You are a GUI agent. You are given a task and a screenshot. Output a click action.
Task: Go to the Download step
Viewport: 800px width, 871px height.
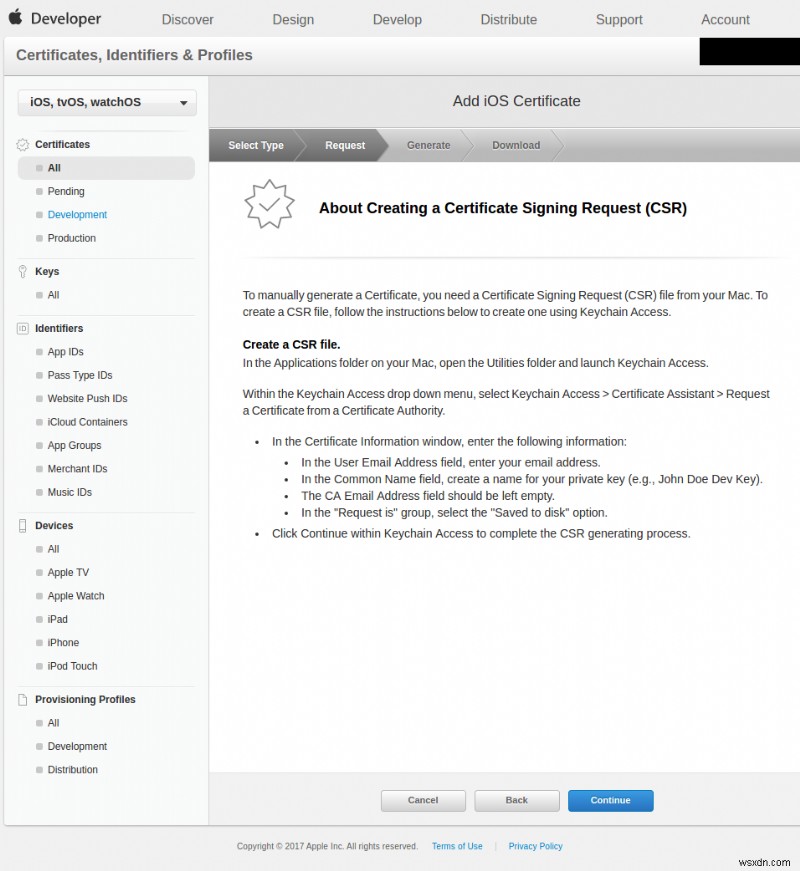click(516, 146)
